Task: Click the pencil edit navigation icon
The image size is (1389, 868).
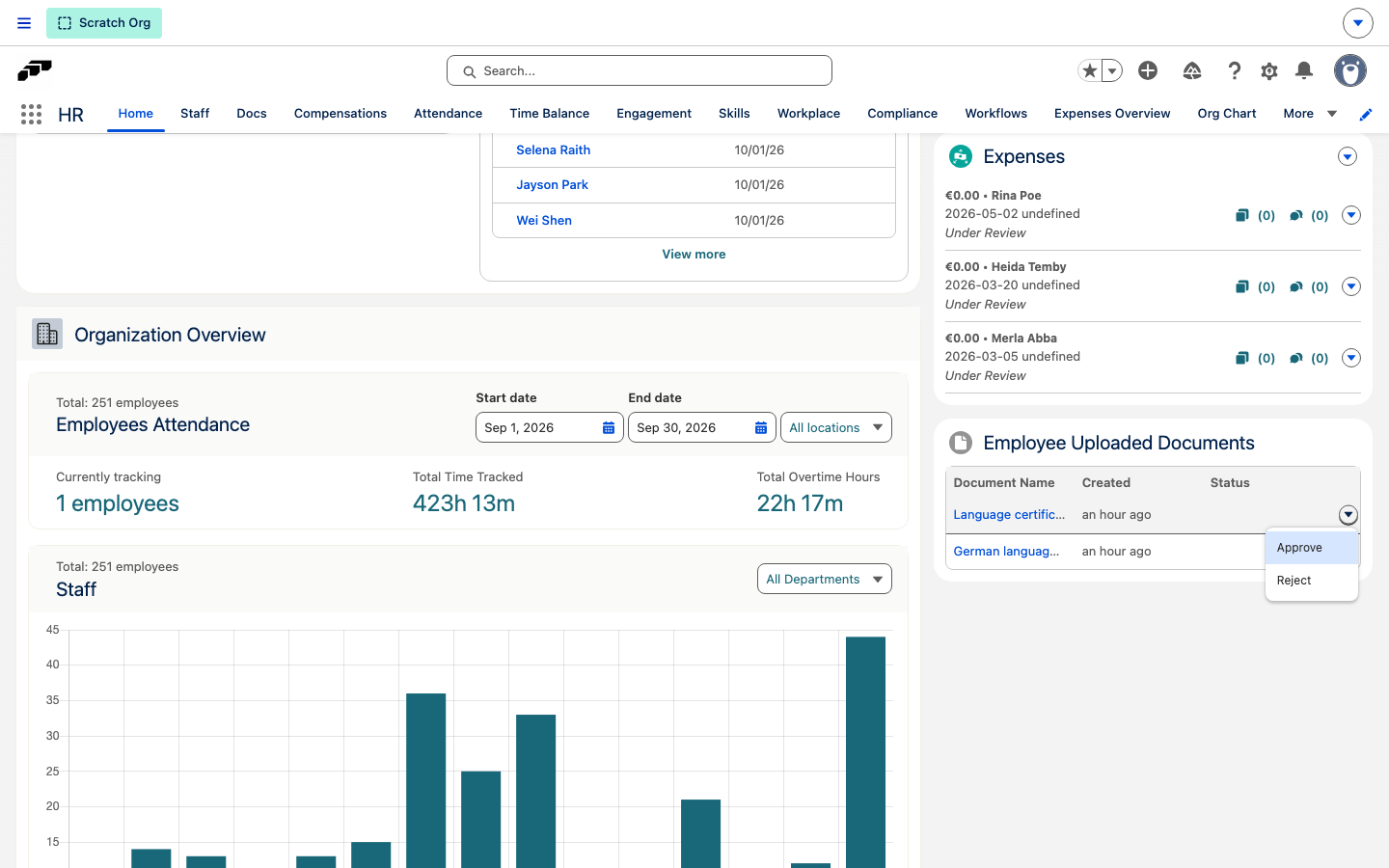Action: pyautogui.click(x=1366, y=114)
